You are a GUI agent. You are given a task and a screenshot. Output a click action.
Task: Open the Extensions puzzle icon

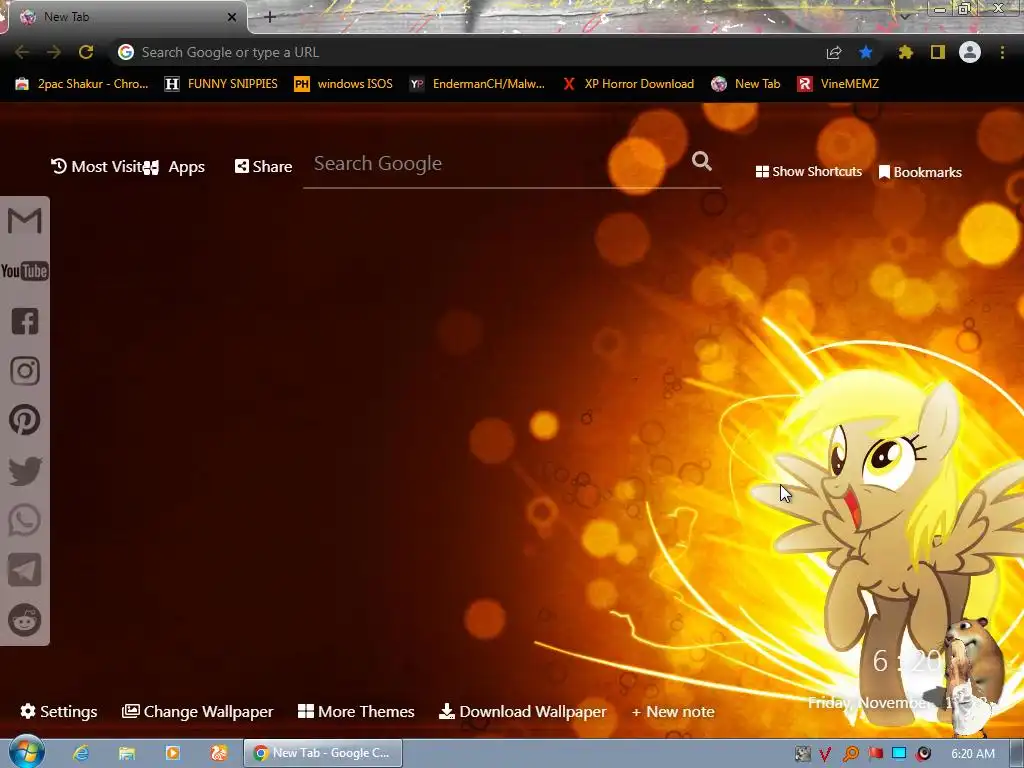click(x=905, y=52)
